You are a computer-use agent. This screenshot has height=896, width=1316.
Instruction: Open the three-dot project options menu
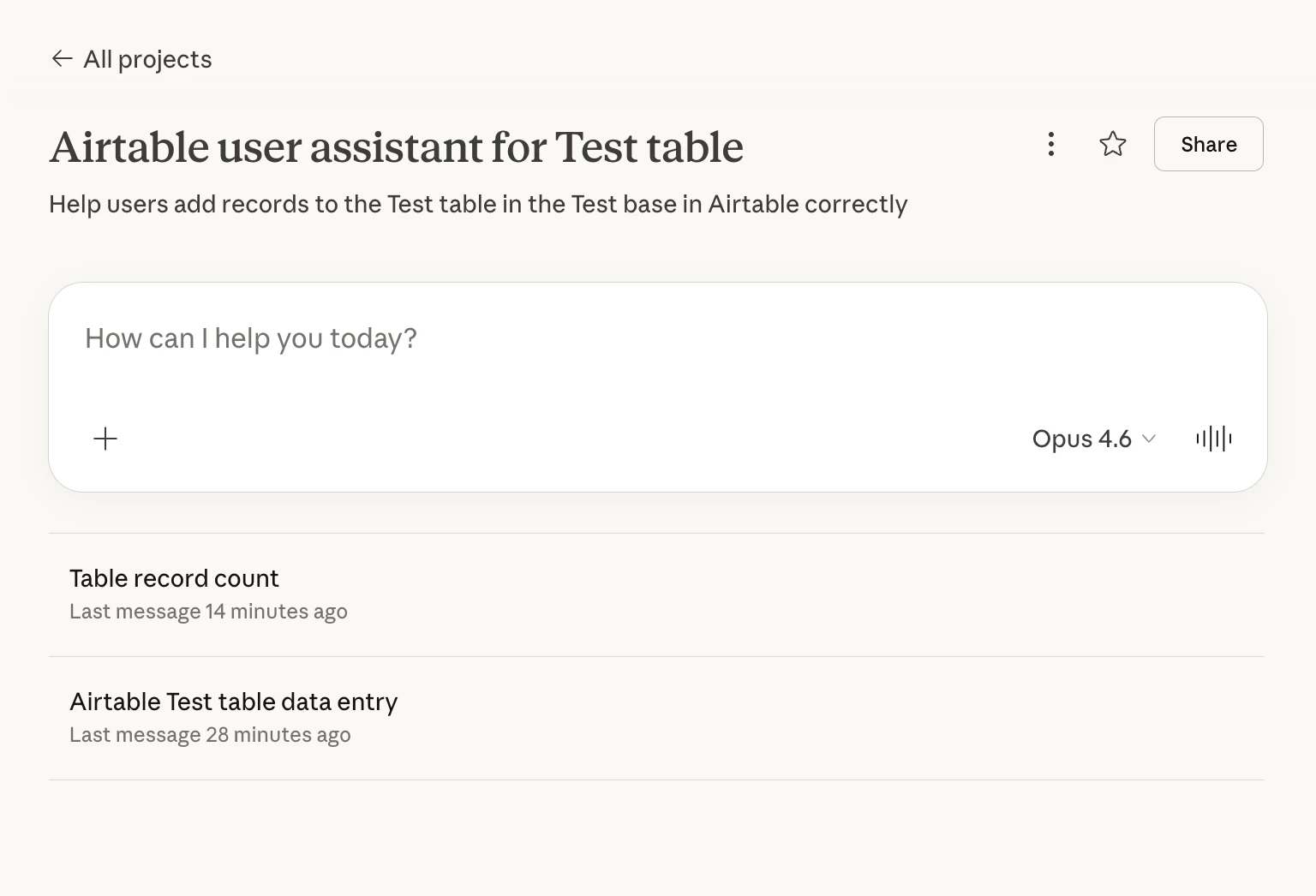1050,144
